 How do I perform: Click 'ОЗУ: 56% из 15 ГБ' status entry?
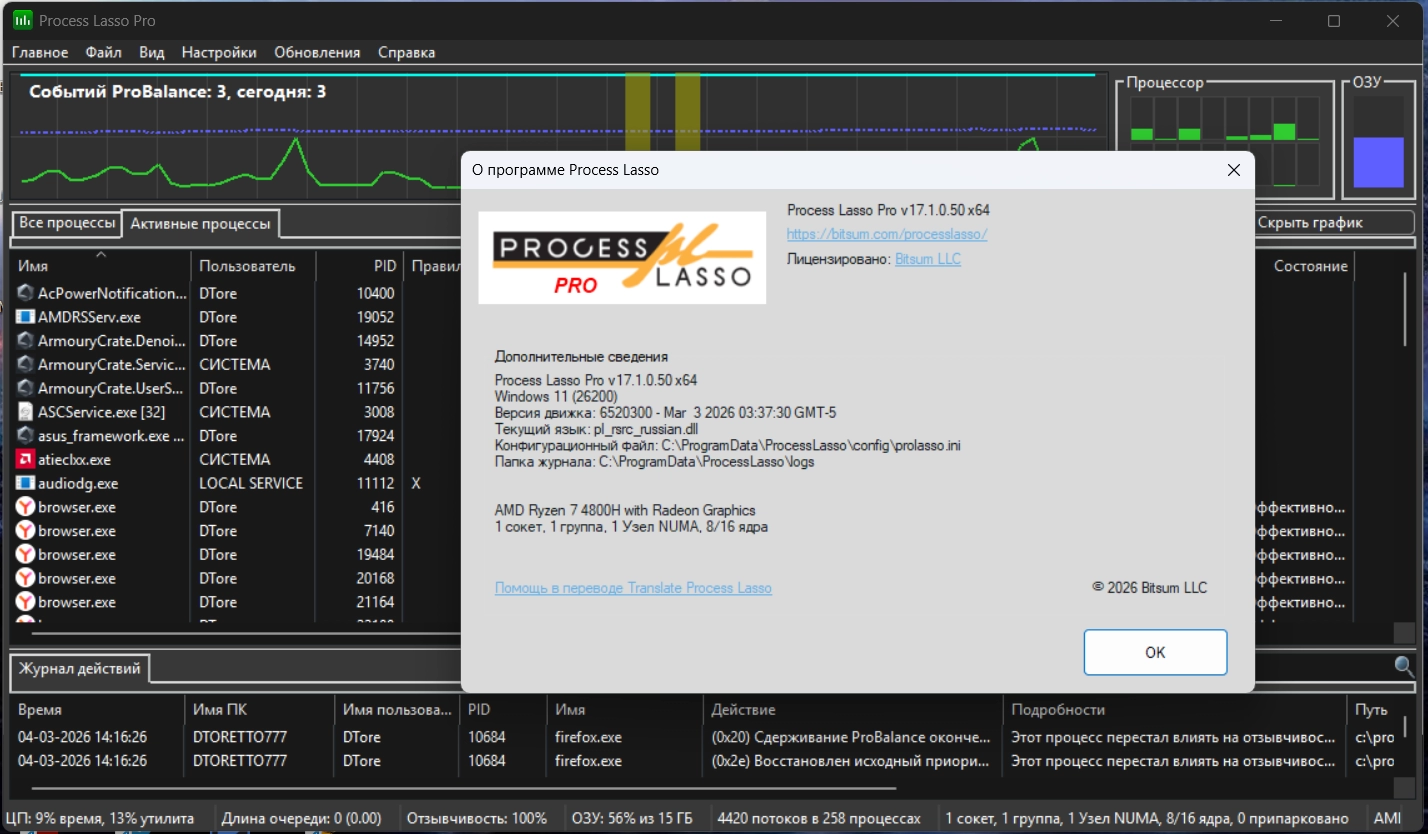pos(633,818)
